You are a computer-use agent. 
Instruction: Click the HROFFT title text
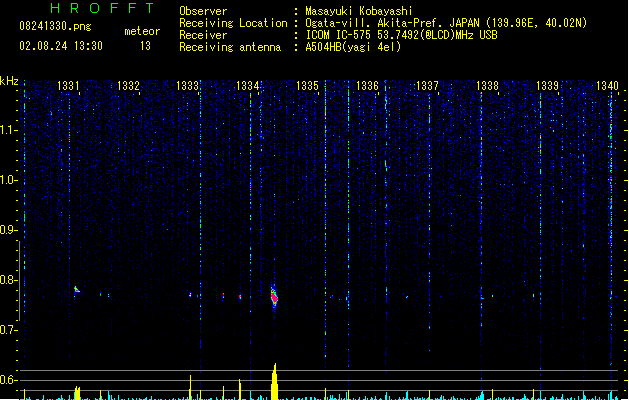point(102,8)
